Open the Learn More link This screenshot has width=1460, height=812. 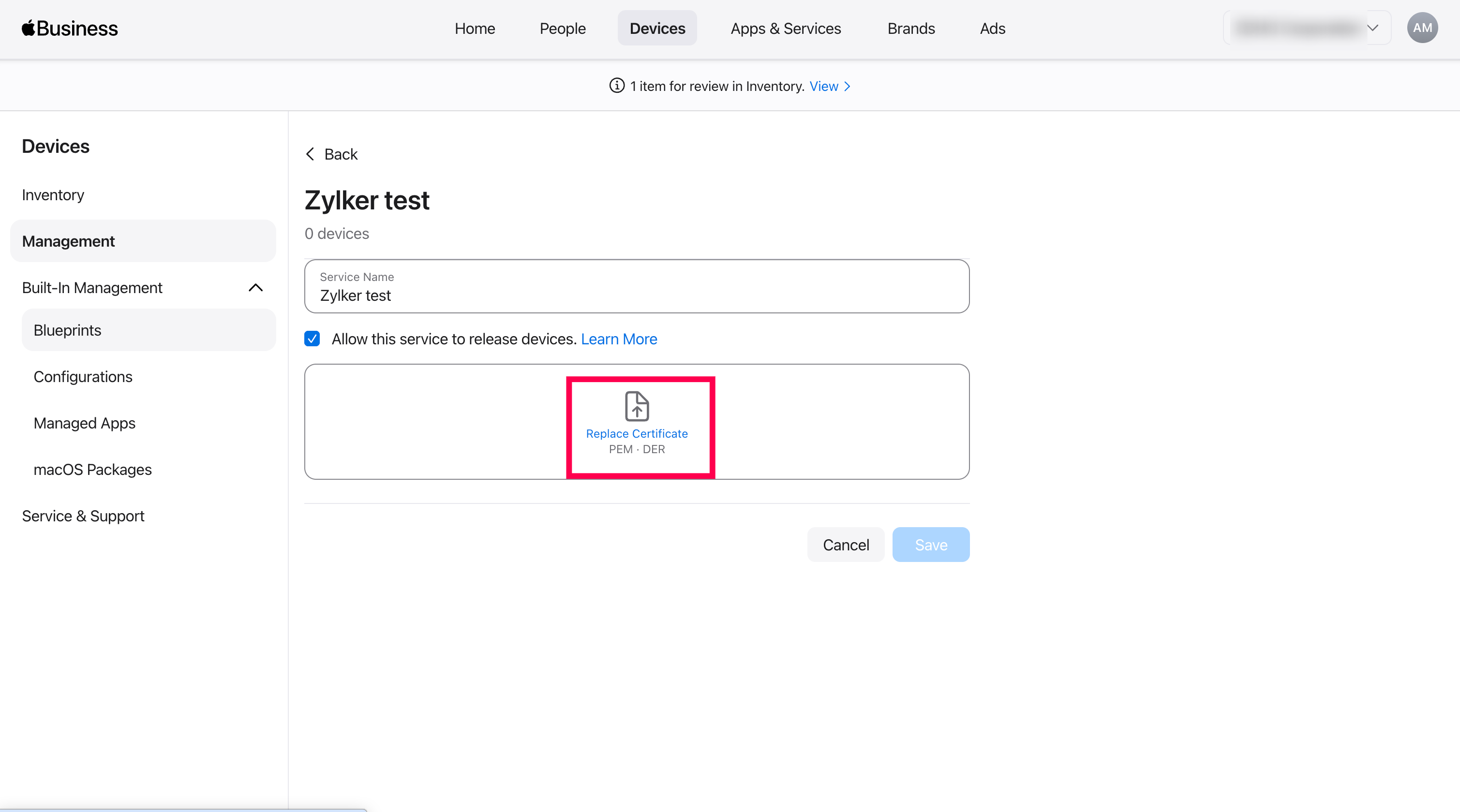tap(619, 339)
